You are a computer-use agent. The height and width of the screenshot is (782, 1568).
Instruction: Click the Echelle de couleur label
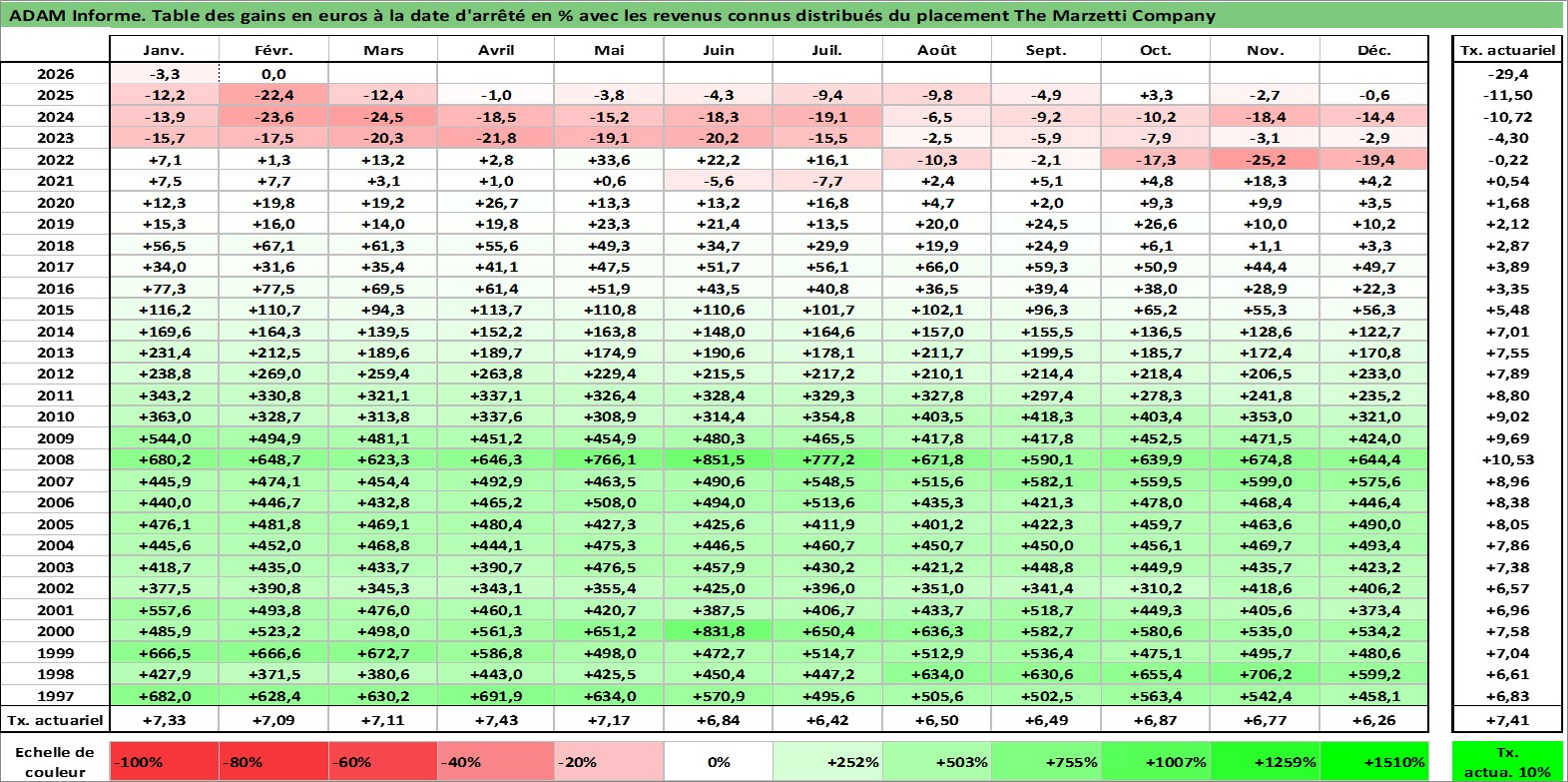(x=55, y=761)
